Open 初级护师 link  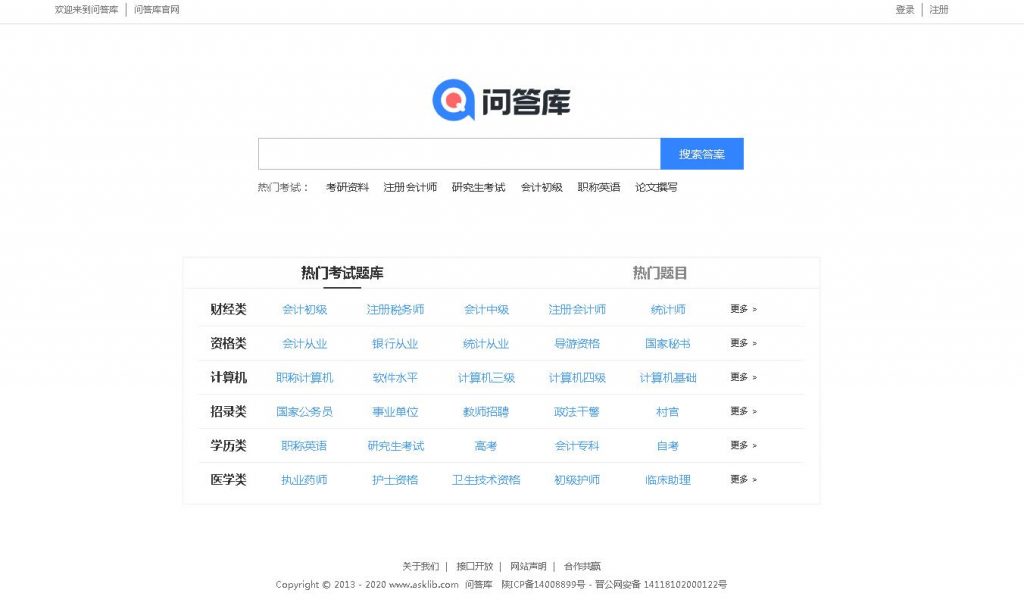click(577, 479)
